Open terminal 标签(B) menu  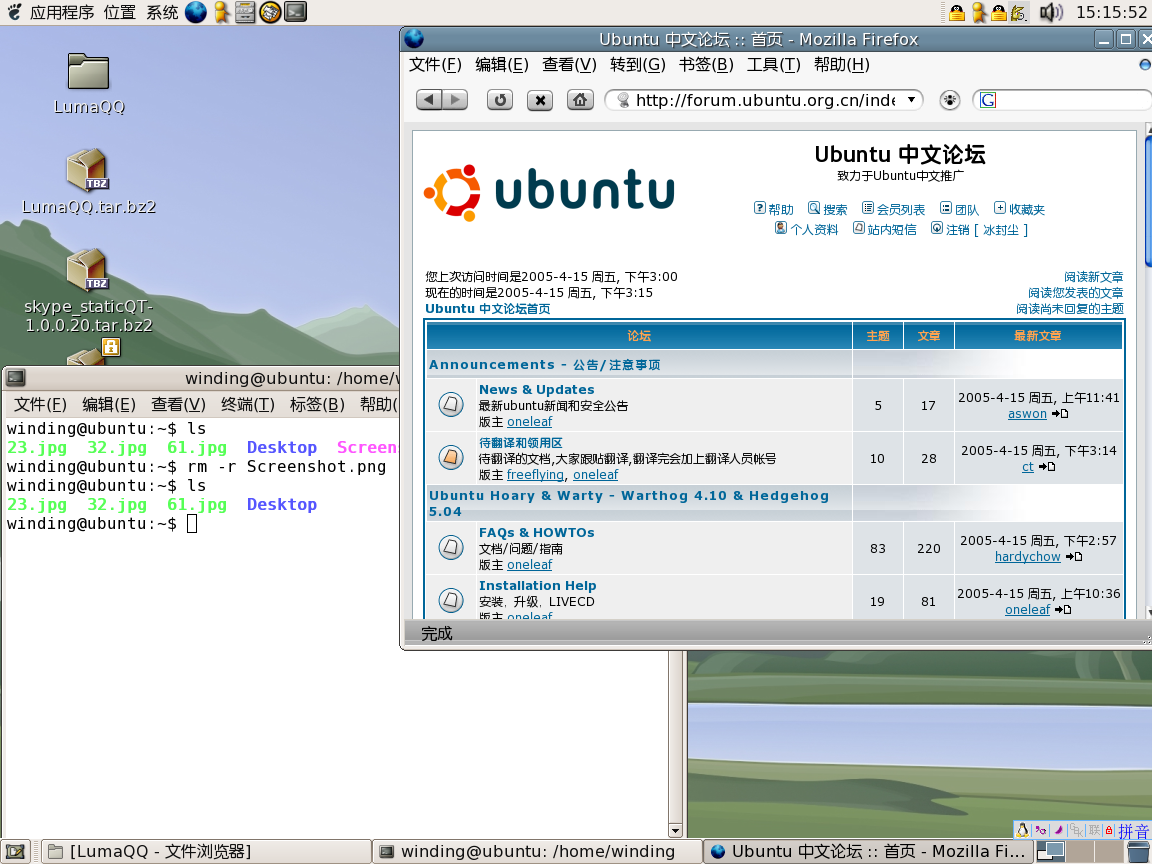point(317,405)
